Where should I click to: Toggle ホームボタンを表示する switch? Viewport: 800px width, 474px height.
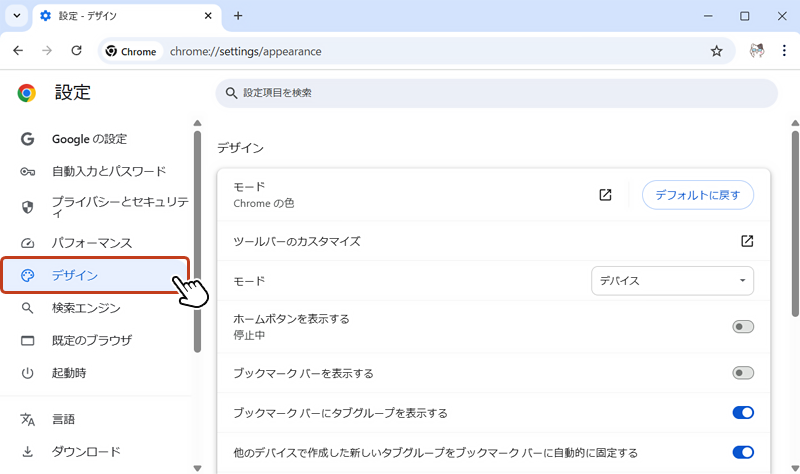point(743,327)
